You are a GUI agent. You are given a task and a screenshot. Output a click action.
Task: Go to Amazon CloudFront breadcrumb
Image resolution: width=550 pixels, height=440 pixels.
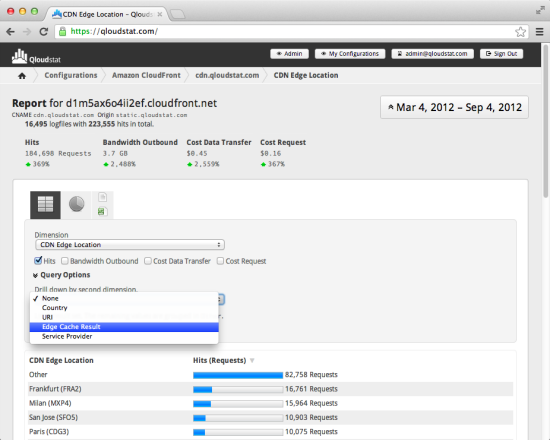click(x=146, y=75)
